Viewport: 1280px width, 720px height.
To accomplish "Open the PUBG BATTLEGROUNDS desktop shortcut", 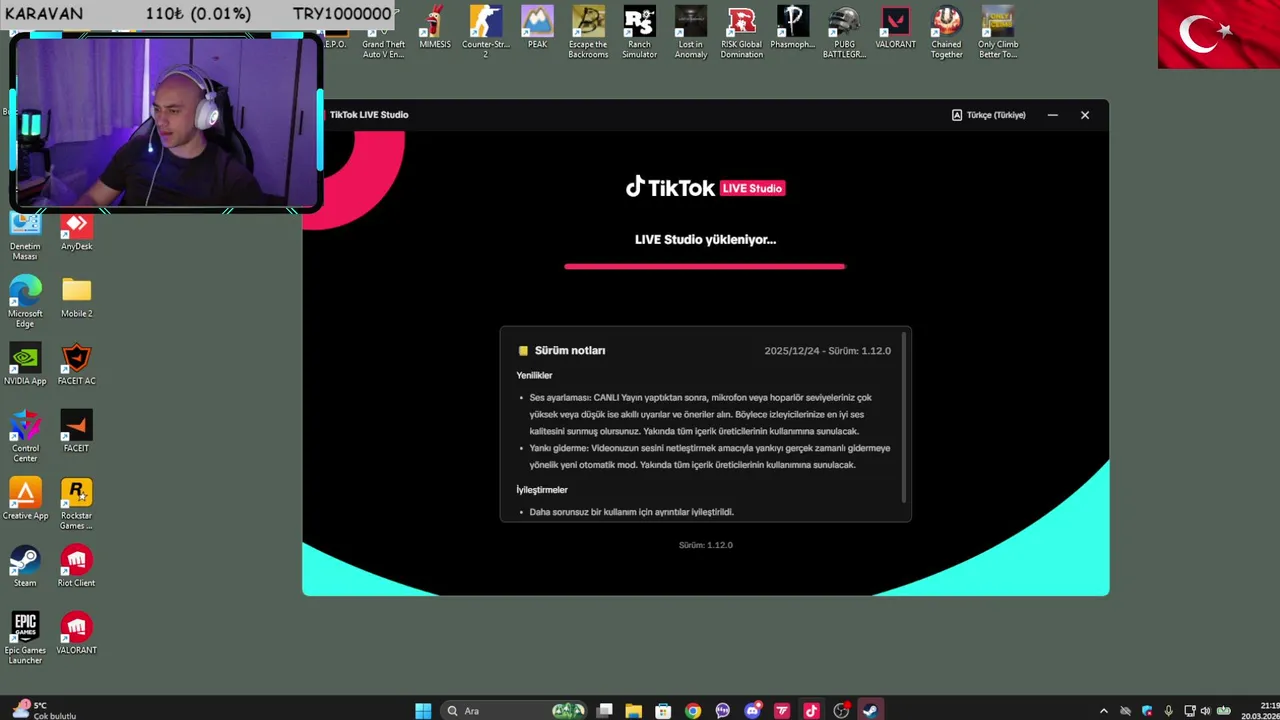I will (844, 32).
